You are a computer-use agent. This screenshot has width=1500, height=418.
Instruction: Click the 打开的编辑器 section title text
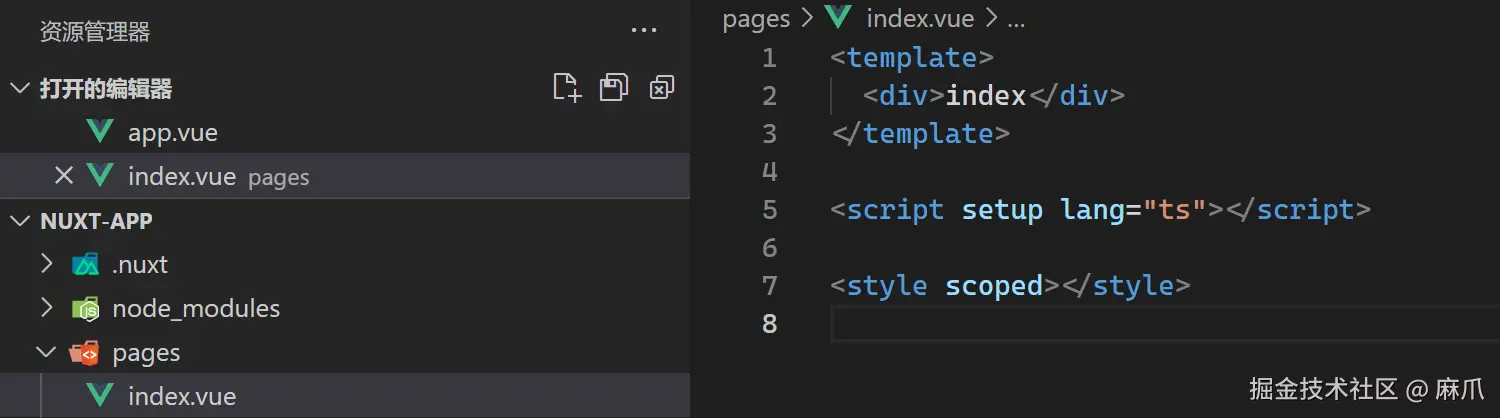point(106,88)
